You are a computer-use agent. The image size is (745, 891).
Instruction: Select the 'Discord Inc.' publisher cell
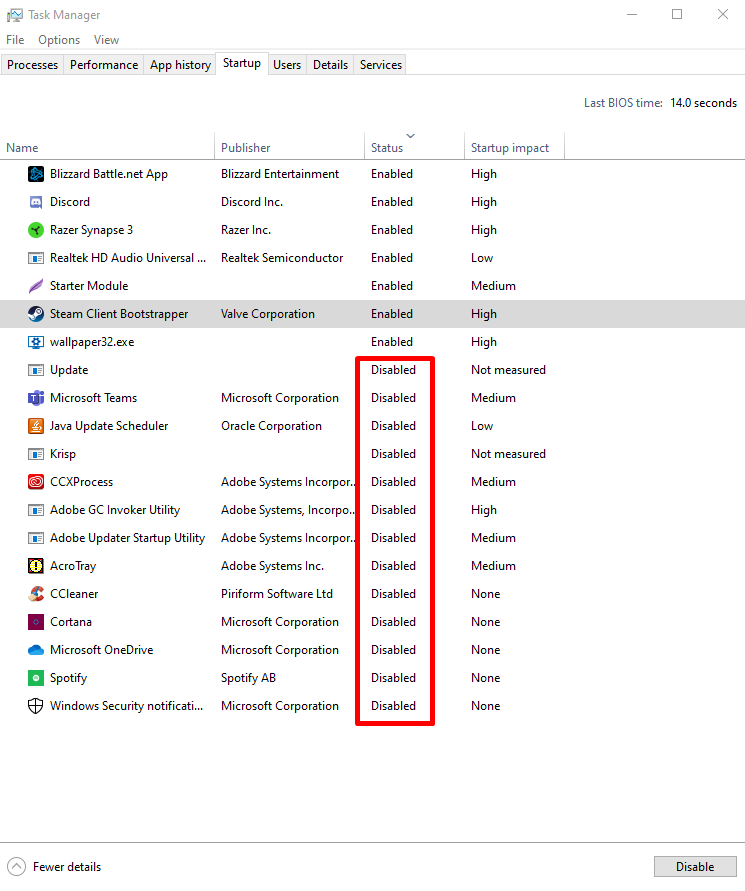point(252,202)
